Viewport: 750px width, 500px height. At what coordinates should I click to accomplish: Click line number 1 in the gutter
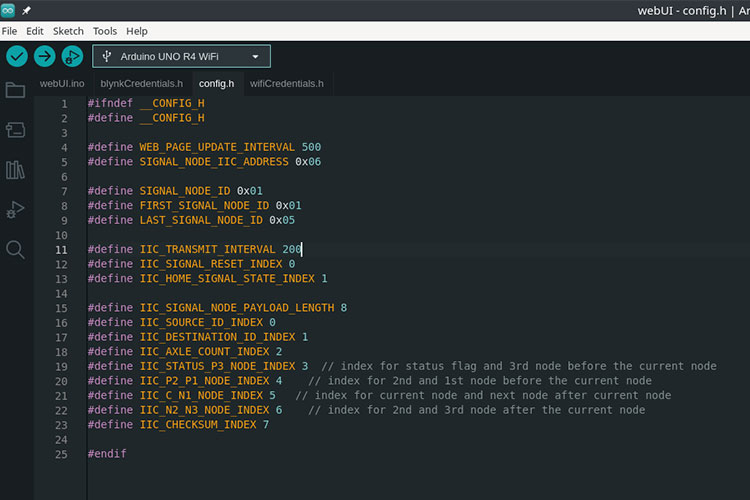tap(64, 104)
